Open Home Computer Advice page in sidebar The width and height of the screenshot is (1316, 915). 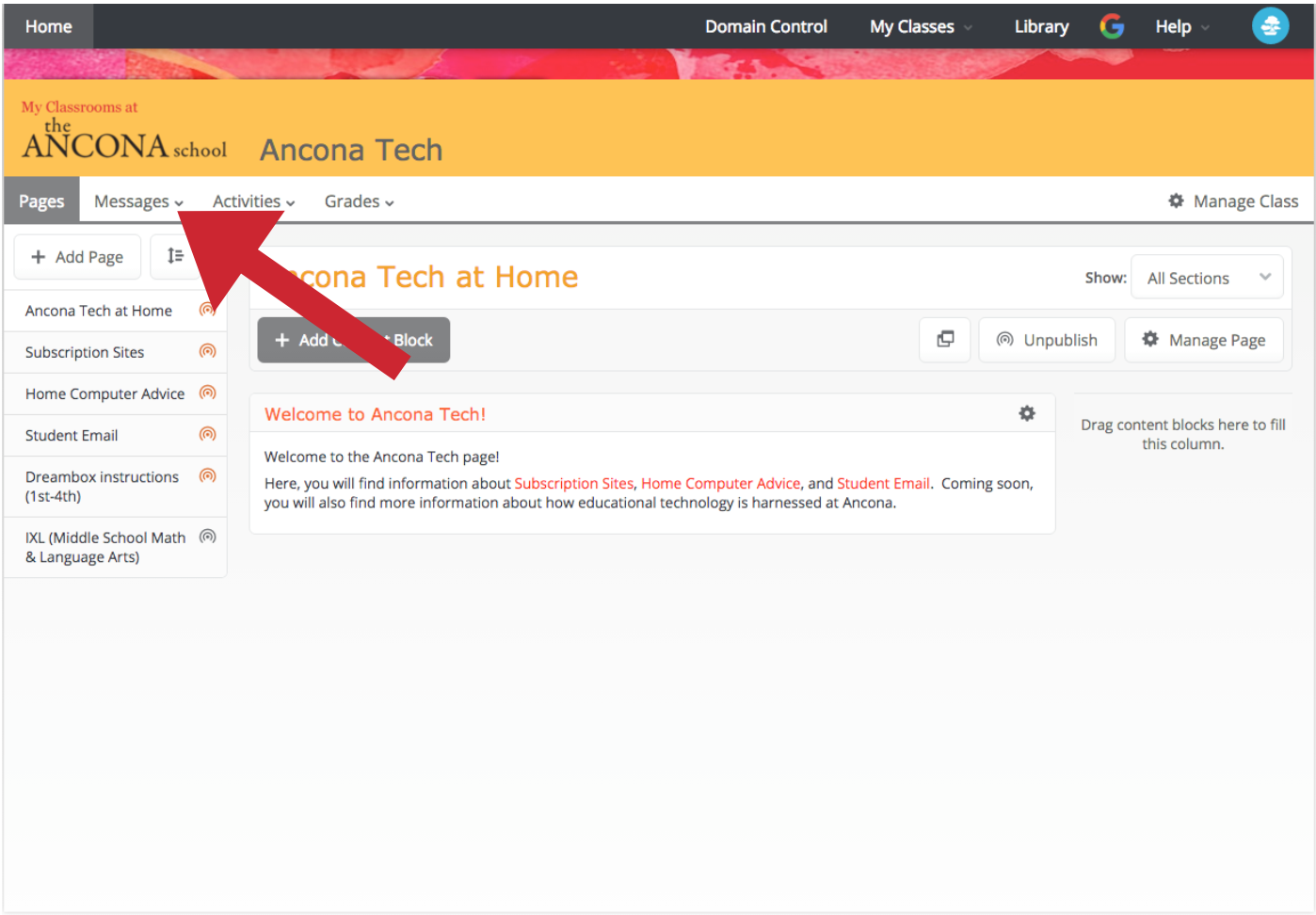104,393
